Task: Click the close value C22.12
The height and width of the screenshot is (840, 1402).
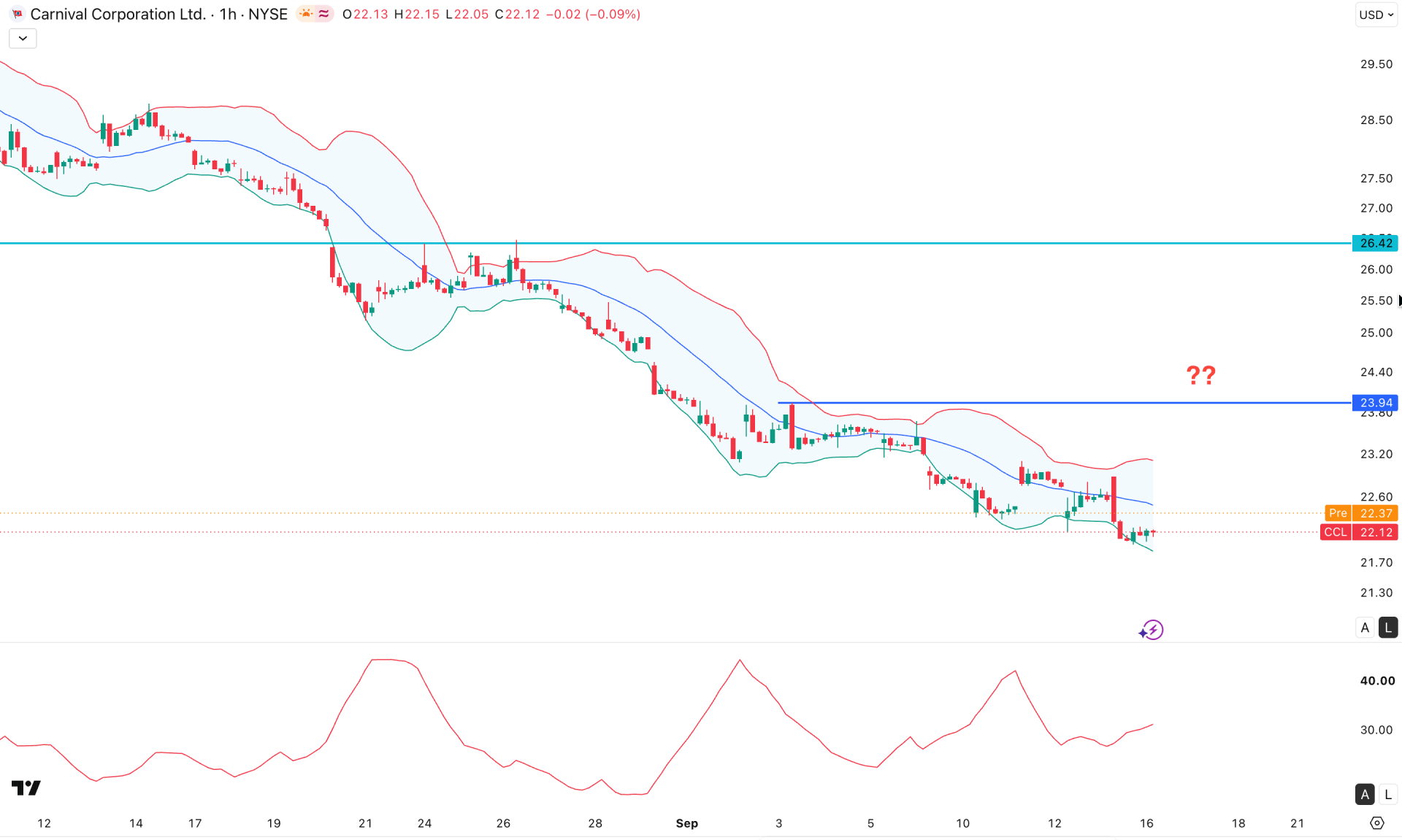Action: click(x=517, y=15)
